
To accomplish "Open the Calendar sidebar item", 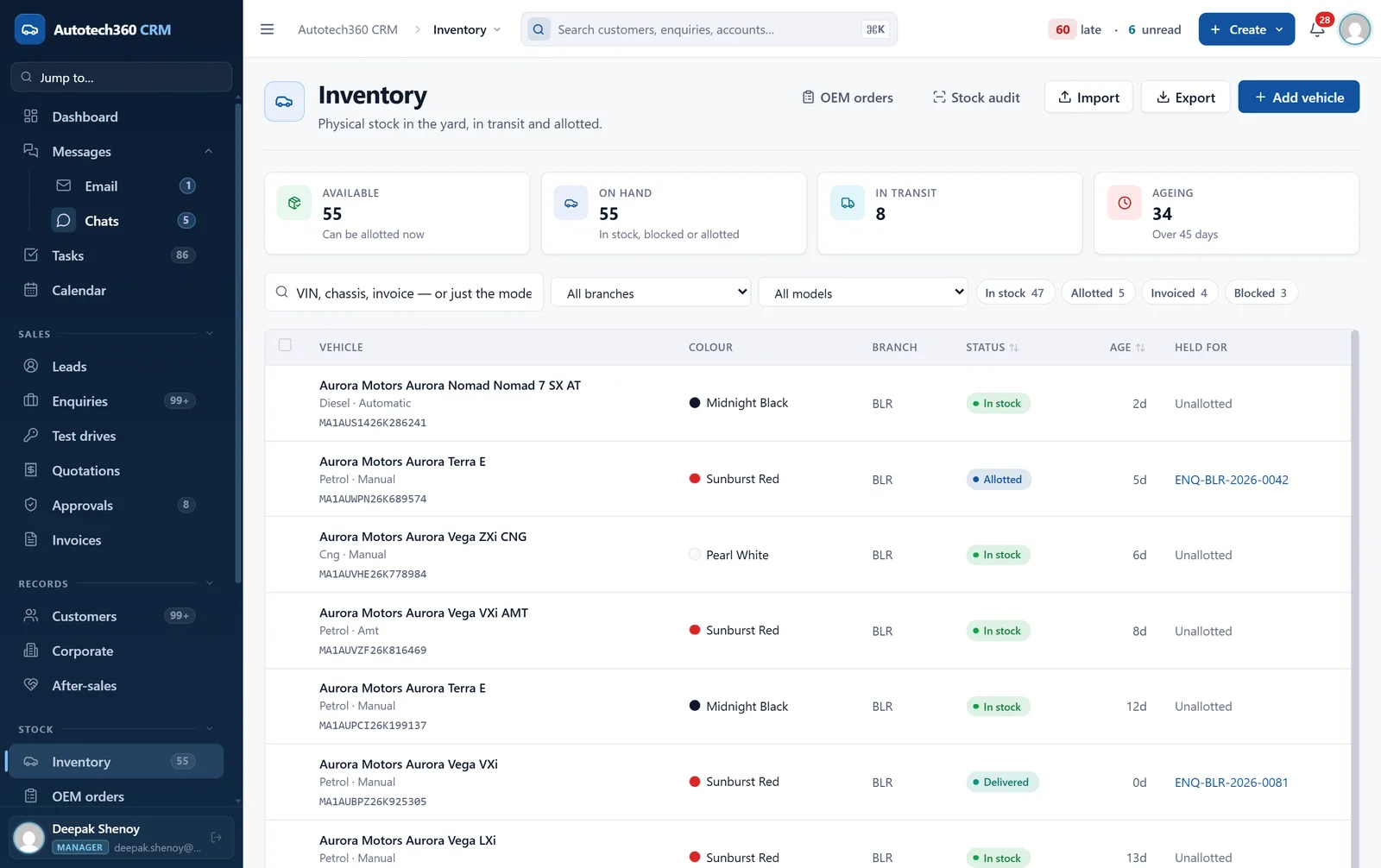I will point(117,291).
